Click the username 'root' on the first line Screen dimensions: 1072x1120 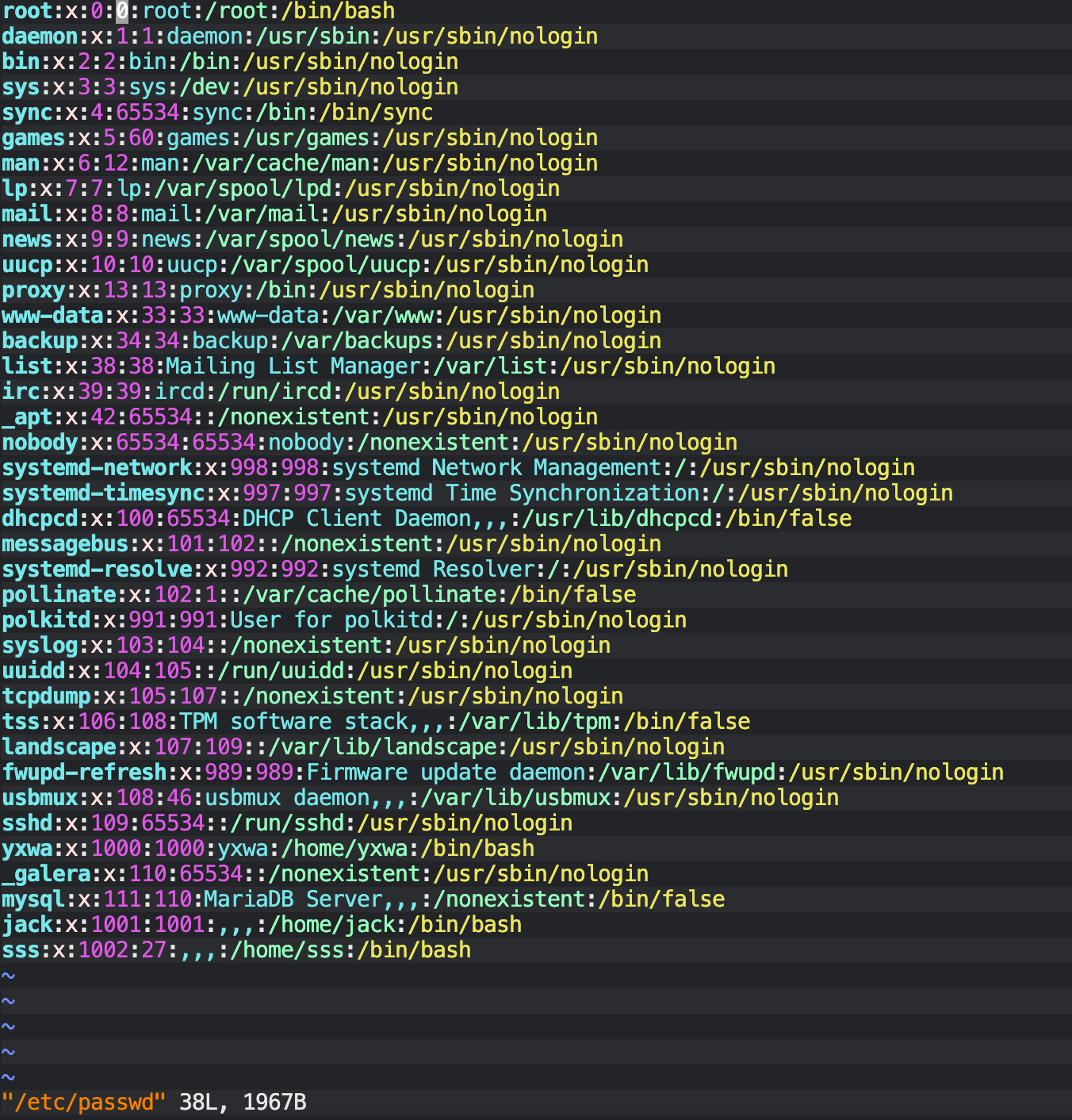pos(27,11)
